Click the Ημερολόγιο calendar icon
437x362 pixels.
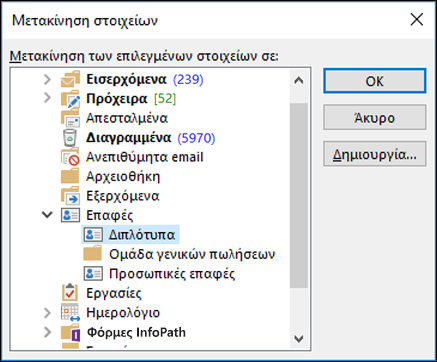coord(70,313)
